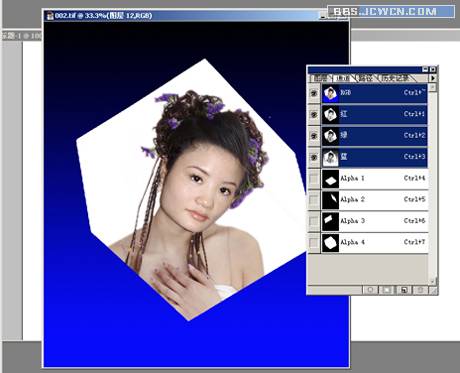
Task: Hide the RGB composite channel eye
Action: point(314,93)
